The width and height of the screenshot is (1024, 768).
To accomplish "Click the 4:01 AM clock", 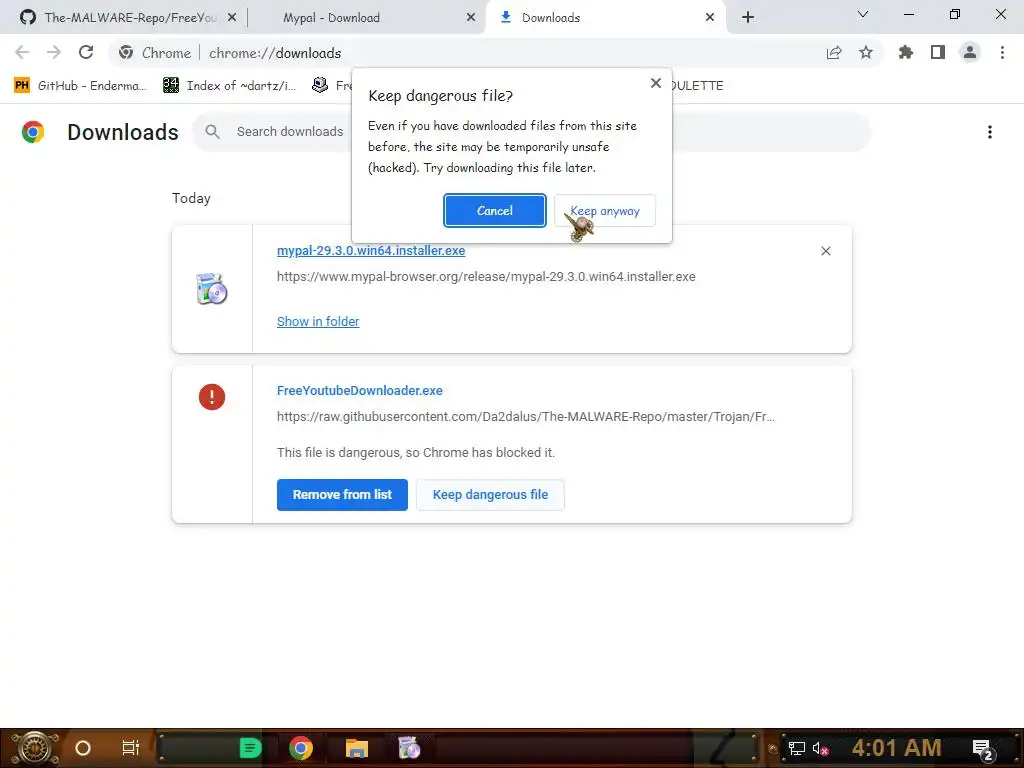I will click(x=897, y=748).
